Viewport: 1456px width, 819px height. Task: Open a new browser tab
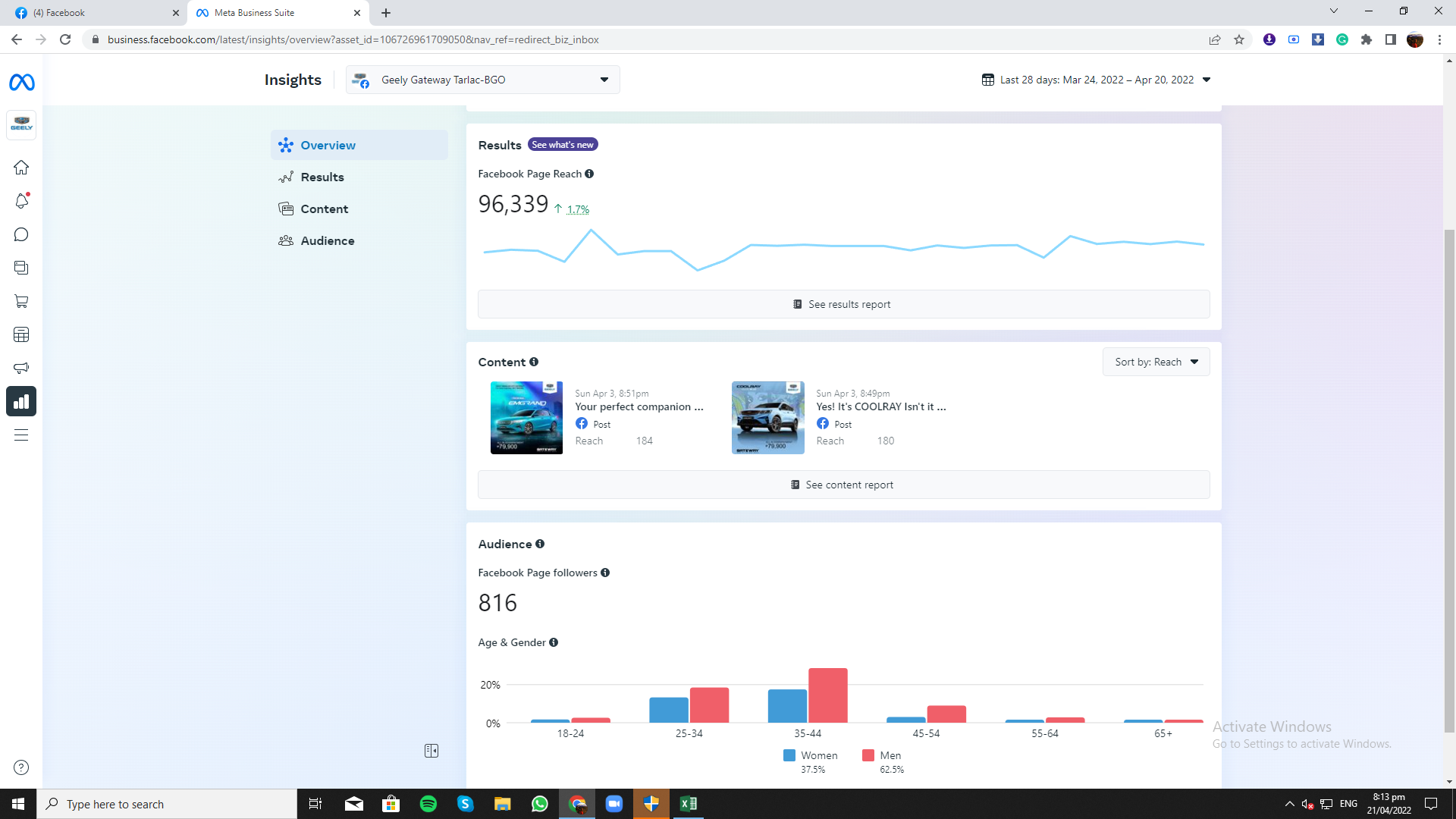(x=386, y=13)
